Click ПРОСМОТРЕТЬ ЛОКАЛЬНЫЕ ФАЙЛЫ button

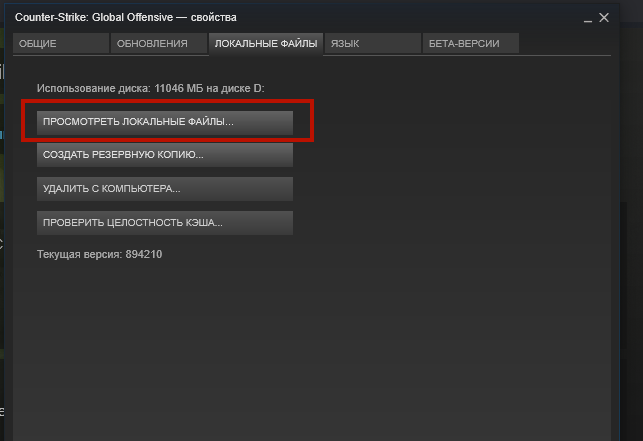tap(165, 122)
